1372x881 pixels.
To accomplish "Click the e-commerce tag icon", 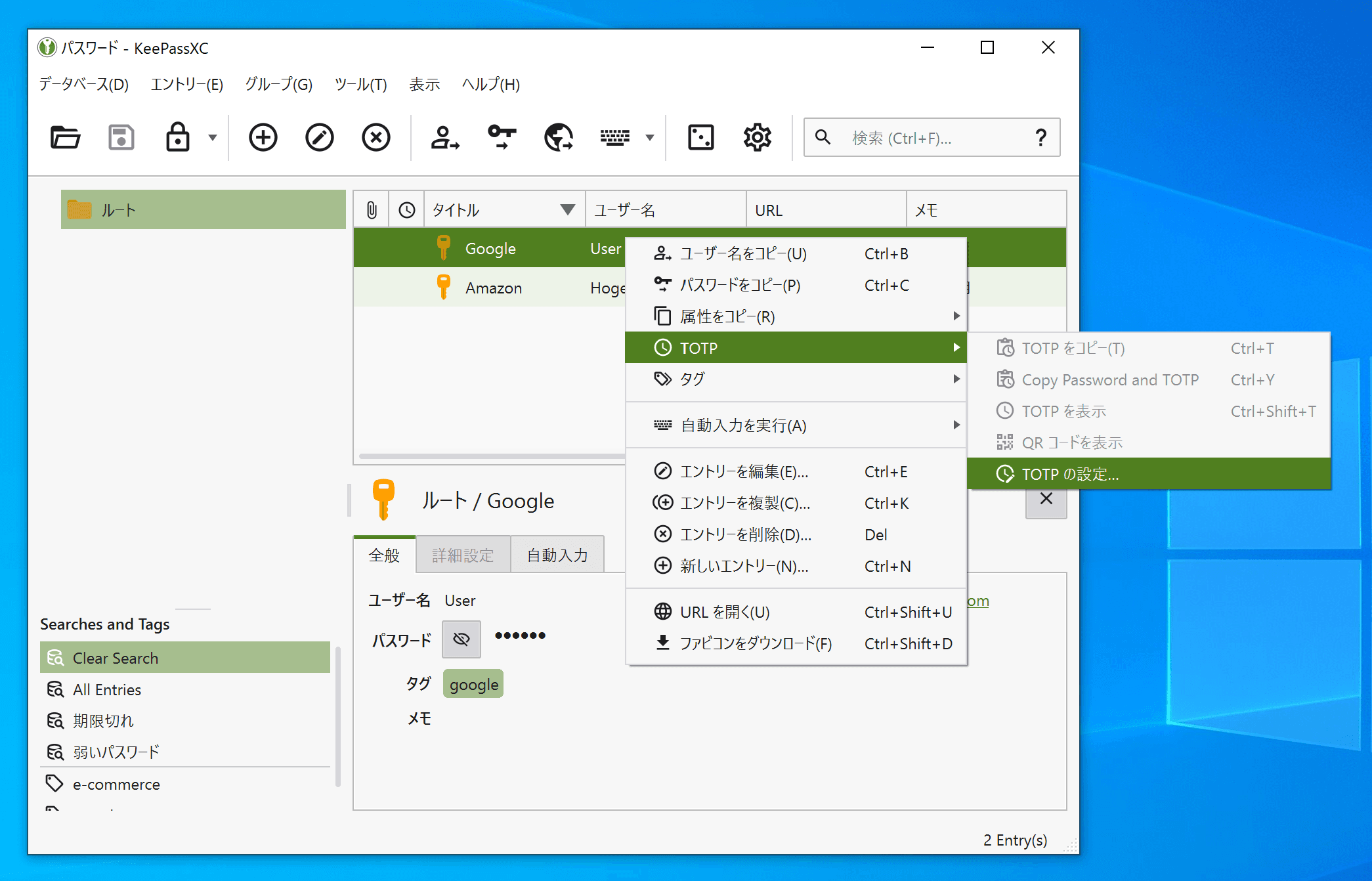I will [x=54, y=783].
